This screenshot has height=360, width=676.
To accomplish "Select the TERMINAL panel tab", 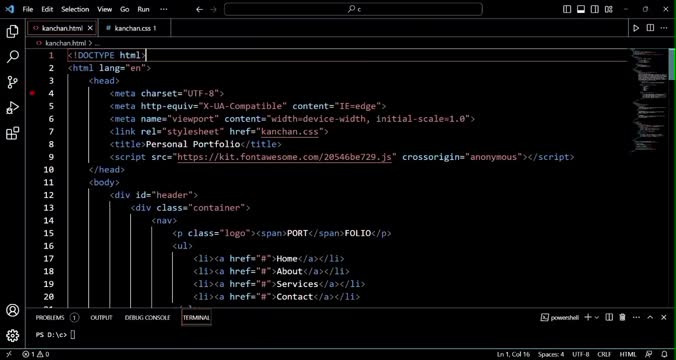I will pos(196,318).
